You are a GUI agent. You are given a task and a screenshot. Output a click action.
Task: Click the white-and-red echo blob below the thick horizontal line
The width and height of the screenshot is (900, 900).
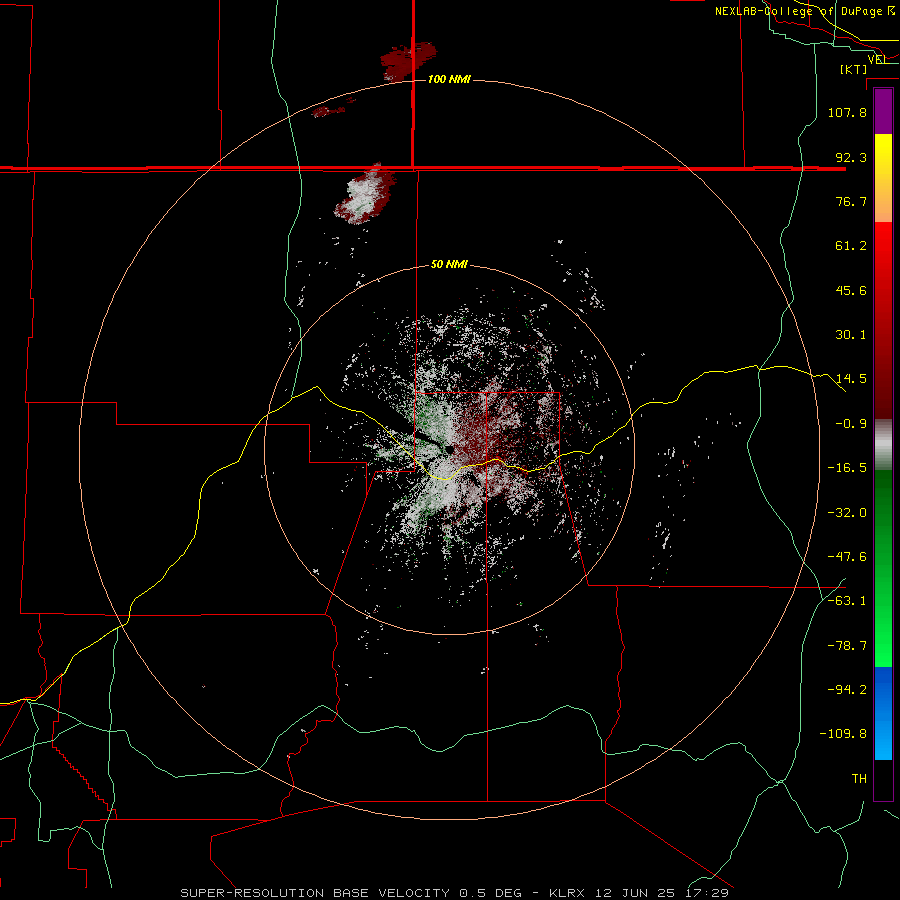coord(365,196)
